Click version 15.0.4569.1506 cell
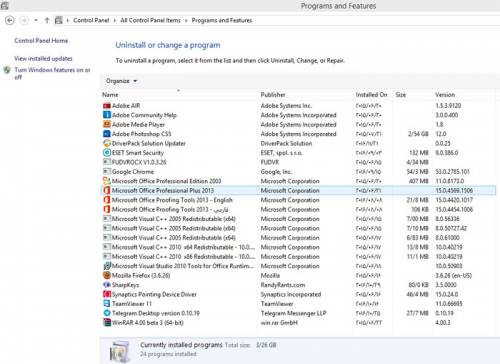The width and height of the screenshot is (500, 364). click(x=454, y=190)
